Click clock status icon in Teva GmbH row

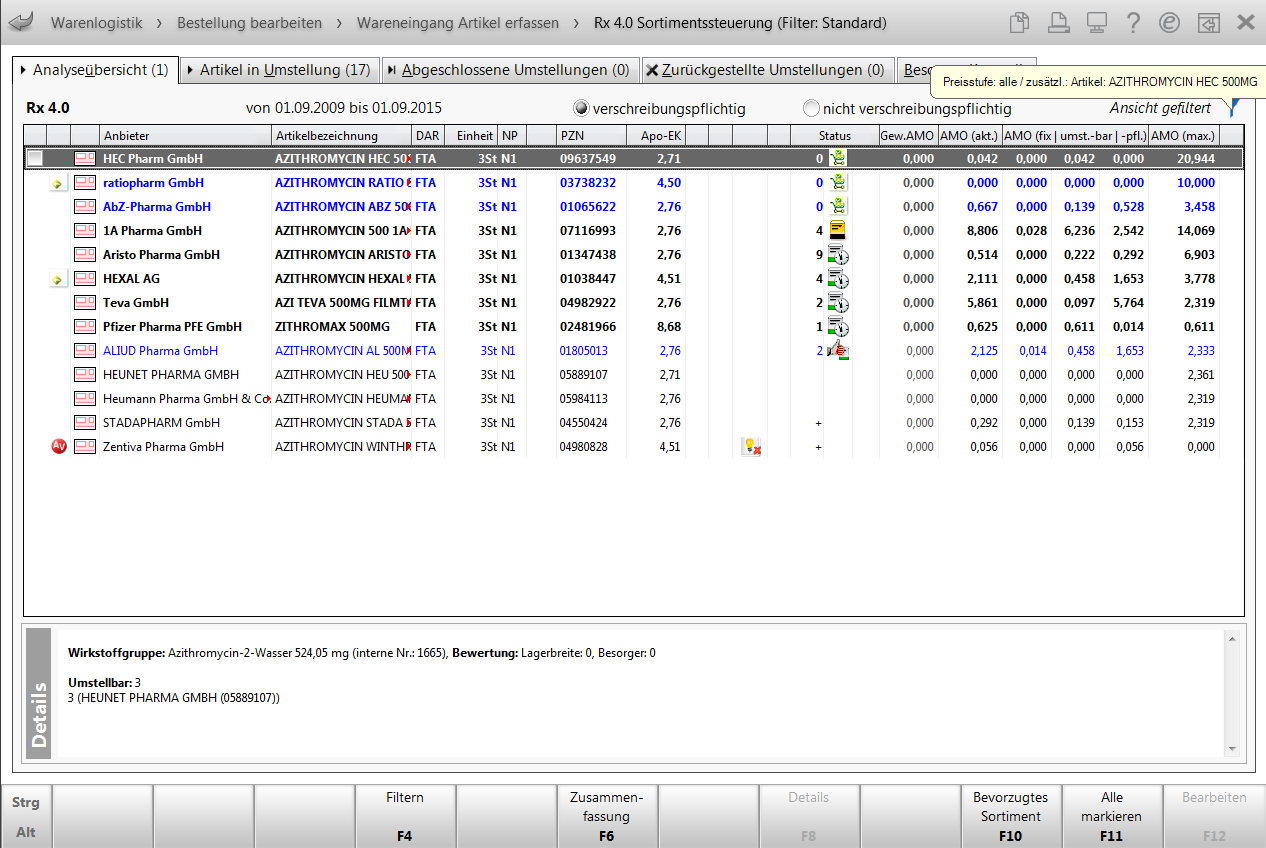click(x=838, y=302)
